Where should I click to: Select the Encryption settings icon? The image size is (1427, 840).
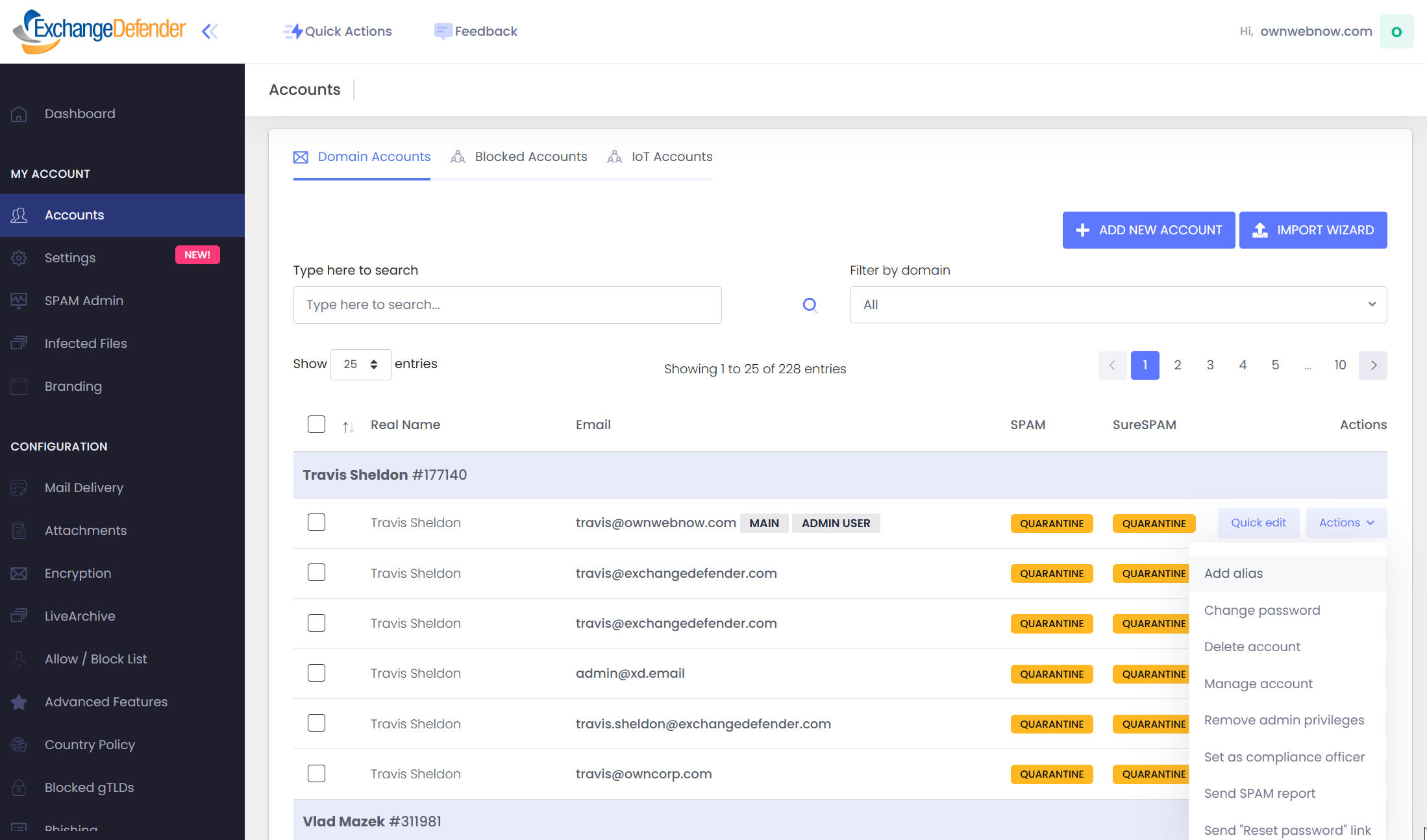tap(19, 573)
